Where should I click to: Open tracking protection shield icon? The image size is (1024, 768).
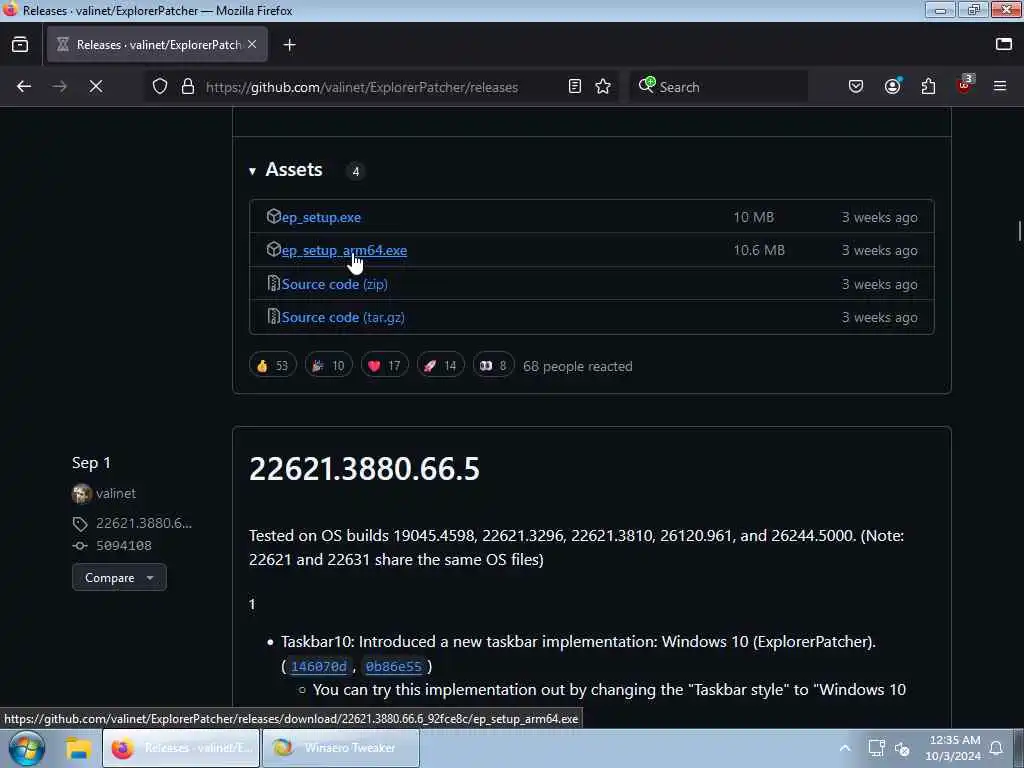coord(160,86)
